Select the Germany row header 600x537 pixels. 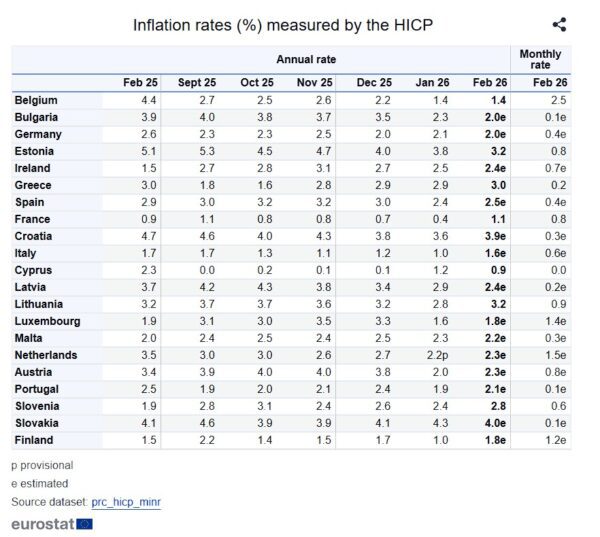coord(39,134)
